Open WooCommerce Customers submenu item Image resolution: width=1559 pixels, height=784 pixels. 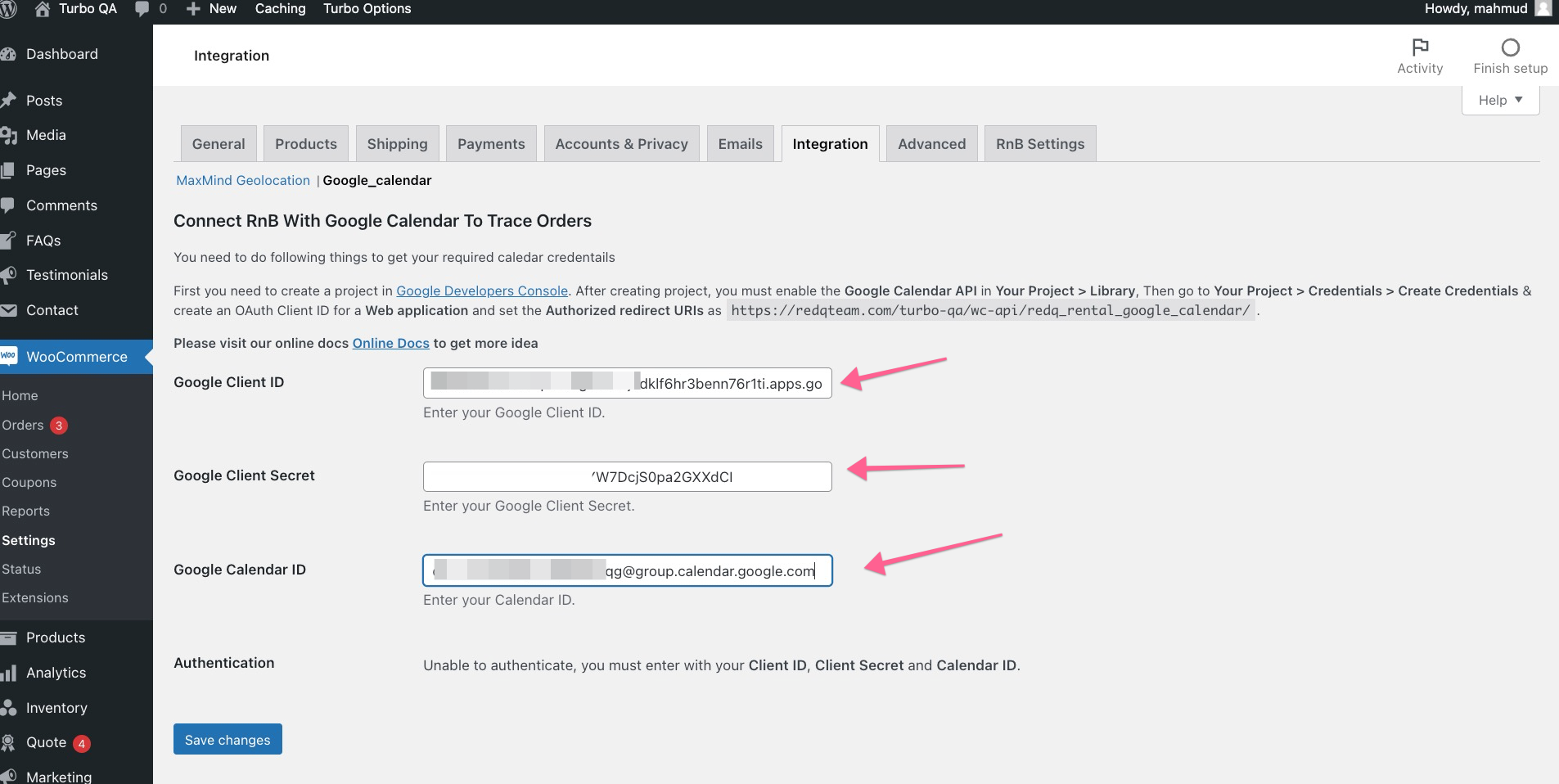pyautogui.click(x=35, y=453)
